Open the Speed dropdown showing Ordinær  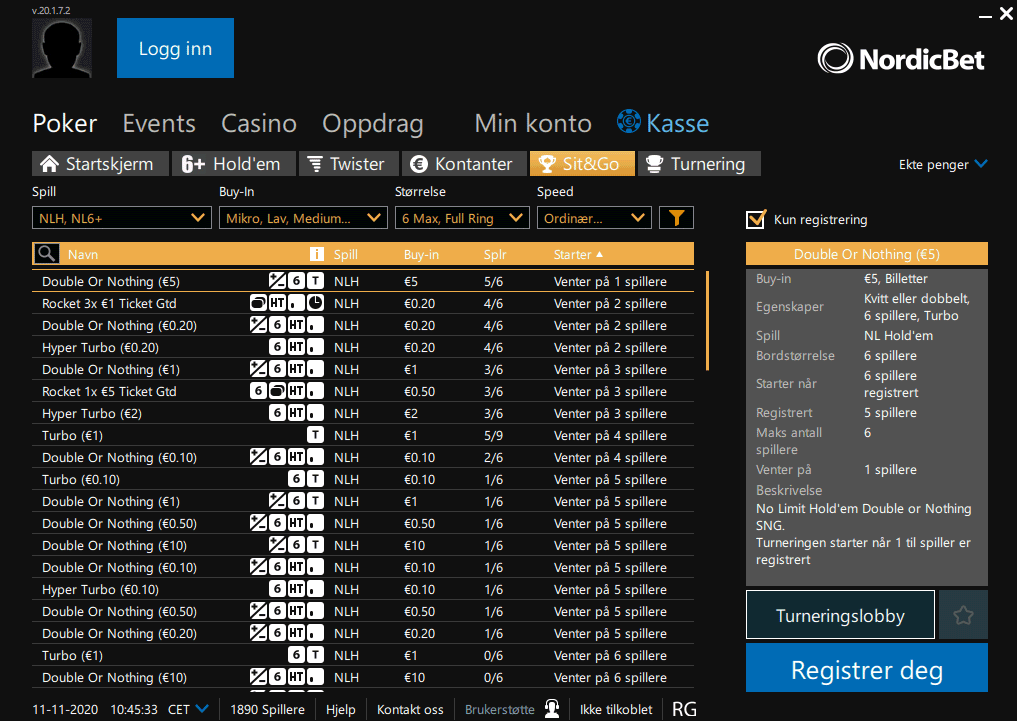pyautogui.click(x=594, y=218)
